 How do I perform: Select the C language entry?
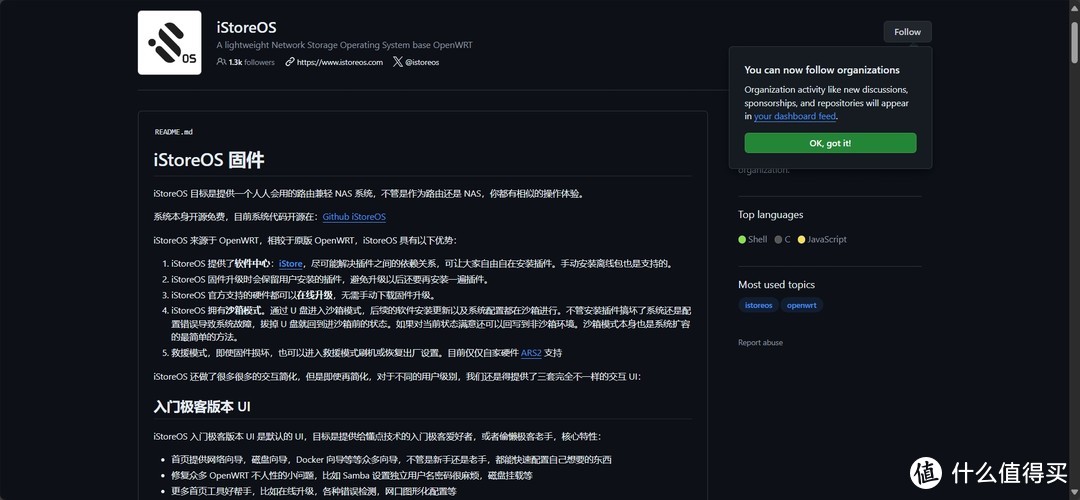[x=782, y=240]
